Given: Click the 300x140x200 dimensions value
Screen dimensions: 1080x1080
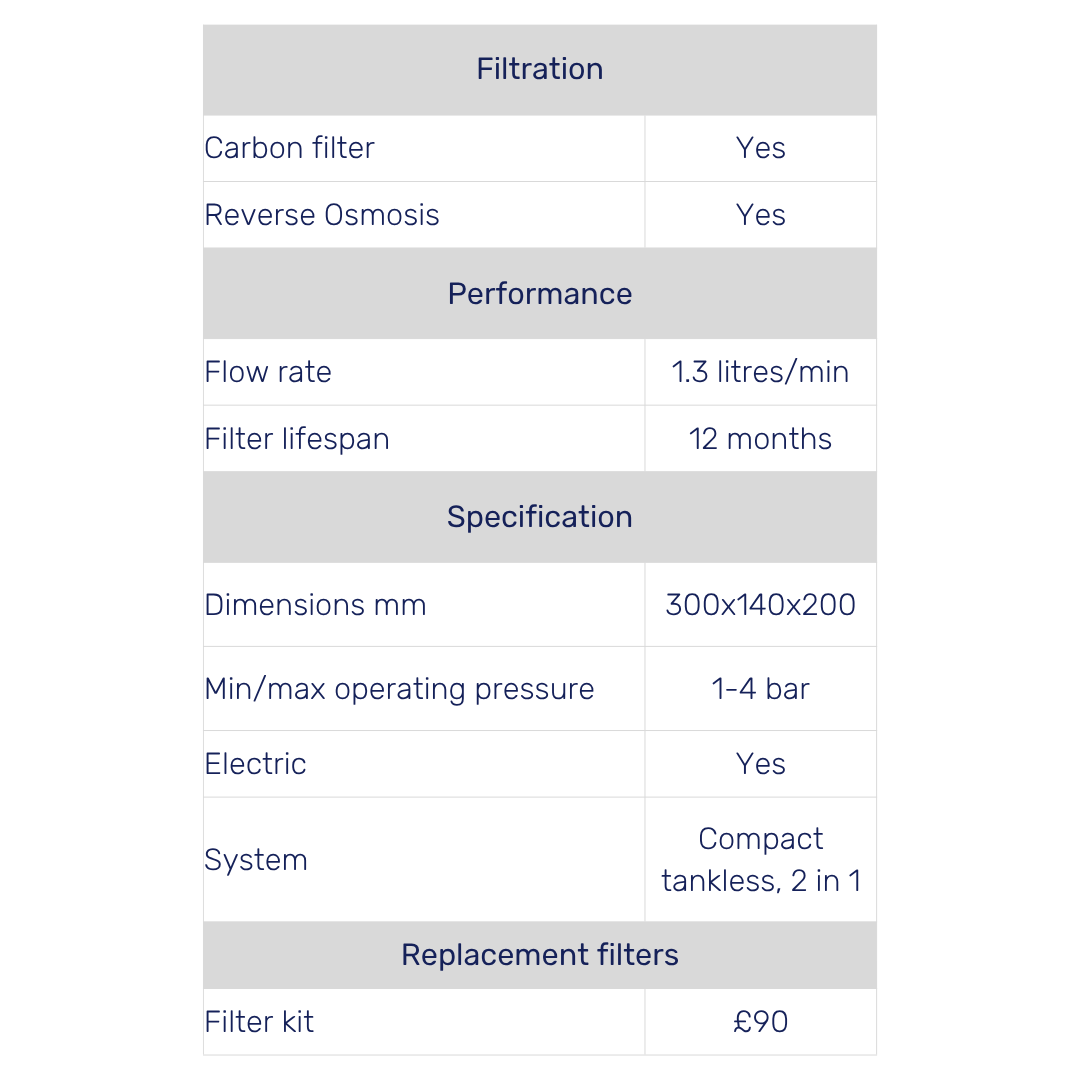Looking at the screenshot, I should tap(760, 605).
